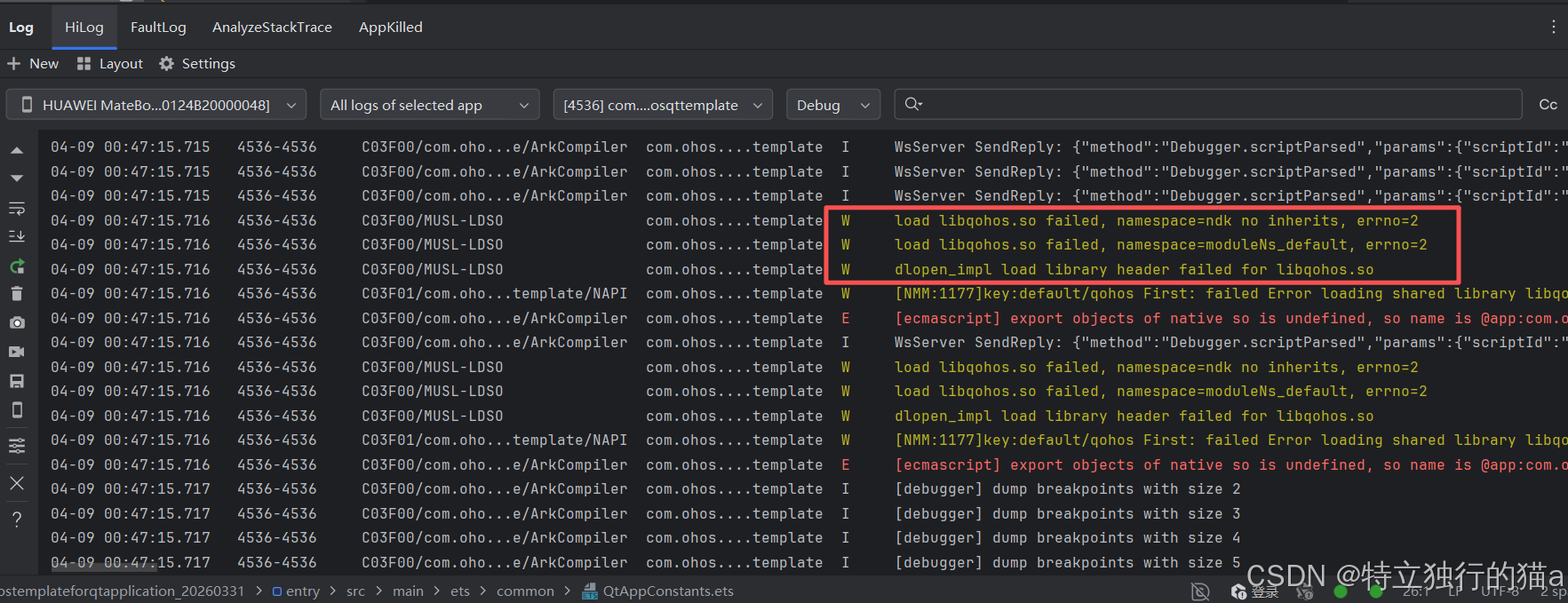Click the down arrow icon in log sidebar
The image size is (1568, 603).
pos(17,179)
